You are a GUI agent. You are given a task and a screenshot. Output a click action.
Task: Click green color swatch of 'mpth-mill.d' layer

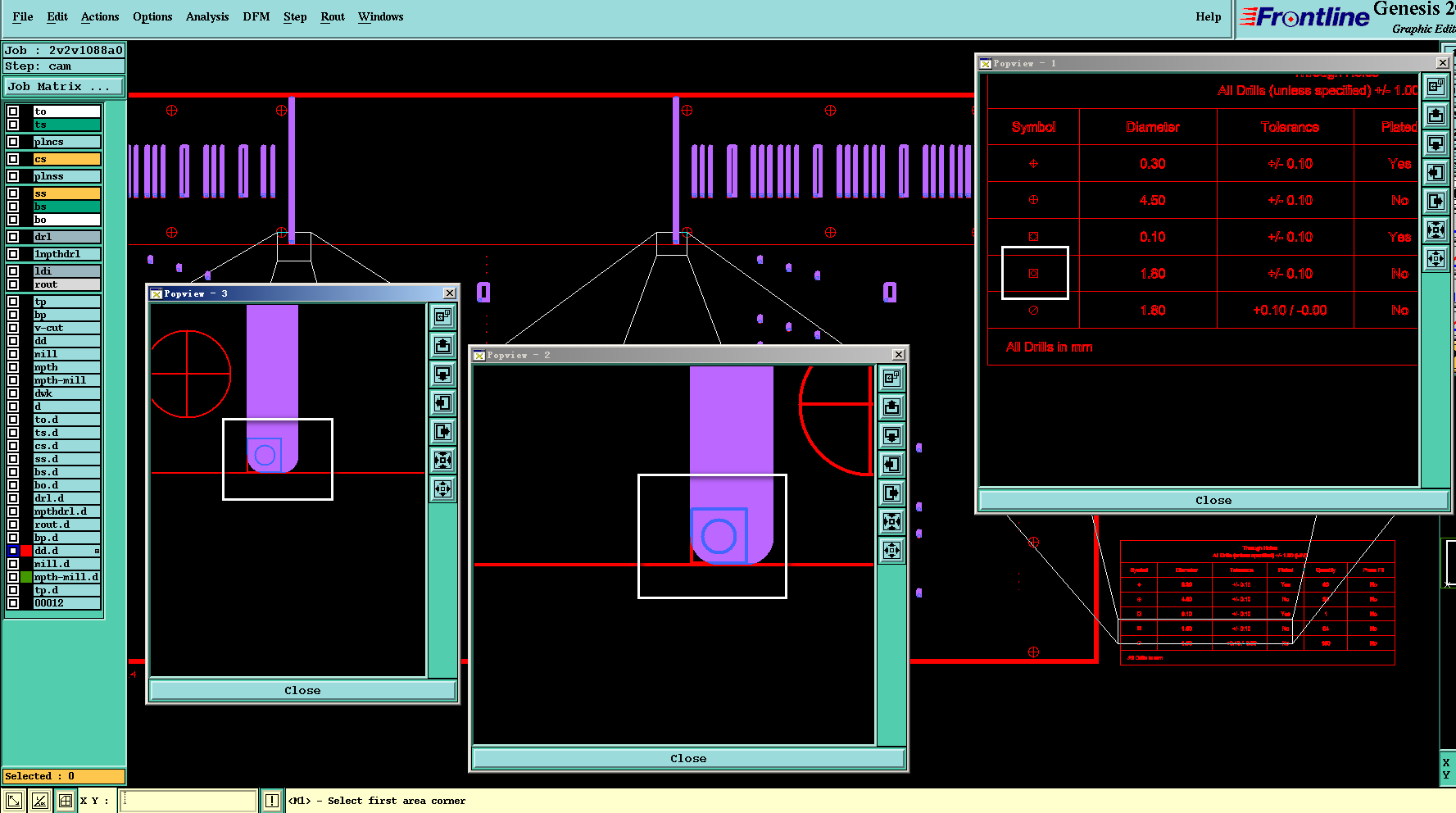(x=26, y=577)
